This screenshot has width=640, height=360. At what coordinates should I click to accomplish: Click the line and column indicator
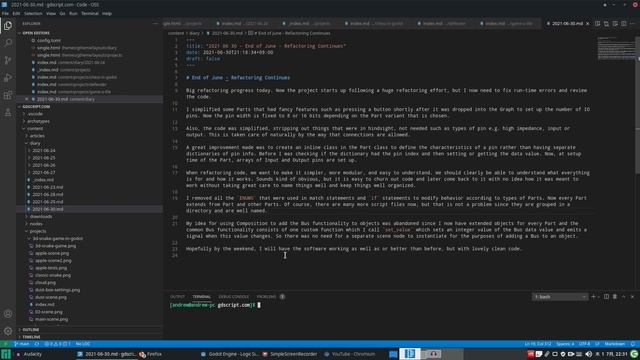tap(538, 344)
